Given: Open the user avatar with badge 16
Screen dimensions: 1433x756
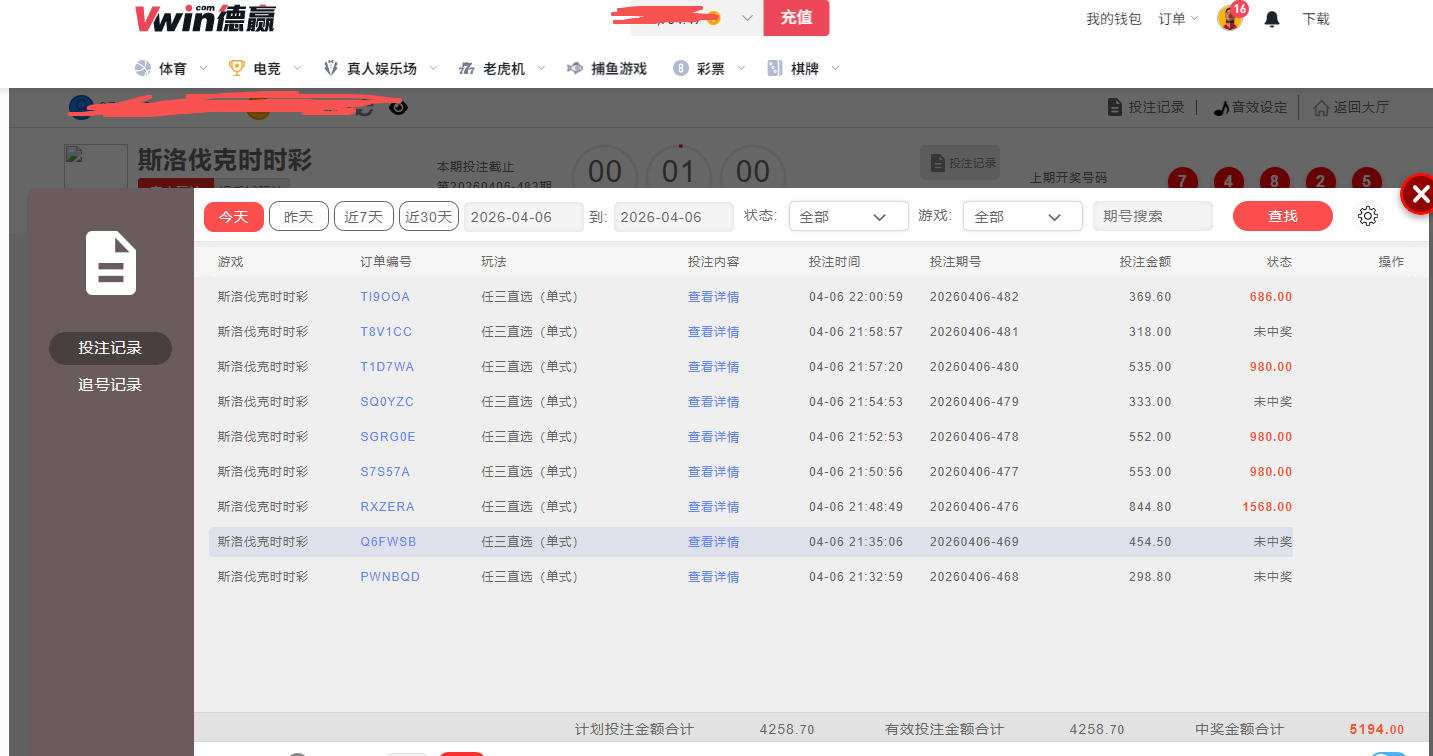Looking at the screenshot, I should click(1229, 18).
